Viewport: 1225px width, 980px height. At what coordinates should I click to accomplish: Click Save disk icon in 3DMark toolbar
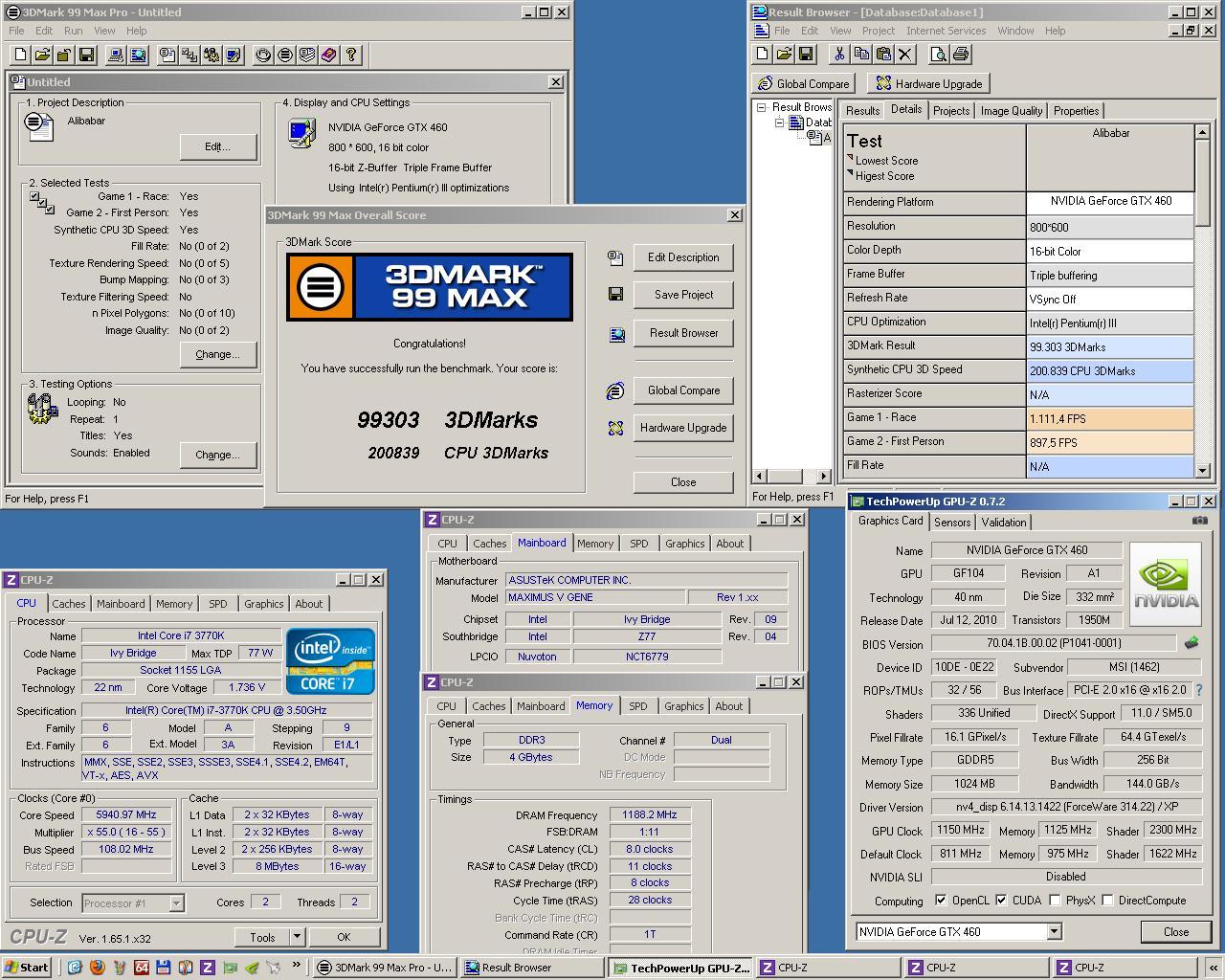86,55
